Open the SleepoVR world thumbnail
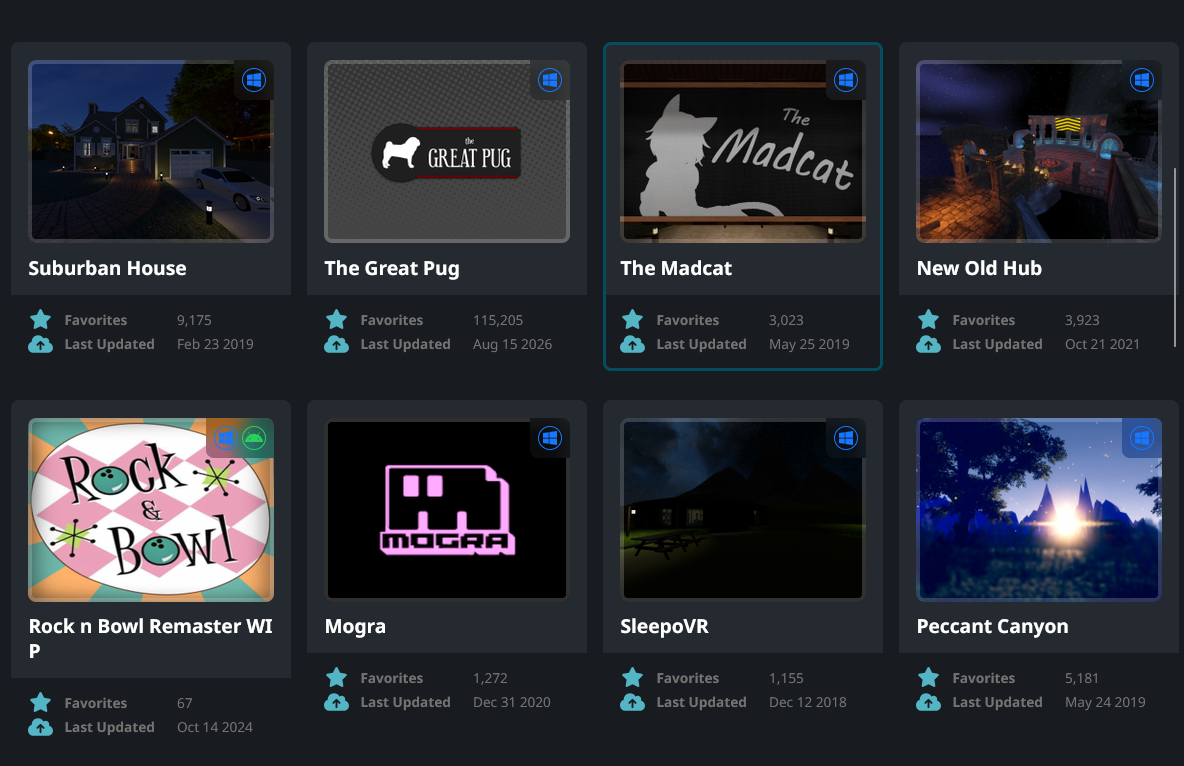 743,510
